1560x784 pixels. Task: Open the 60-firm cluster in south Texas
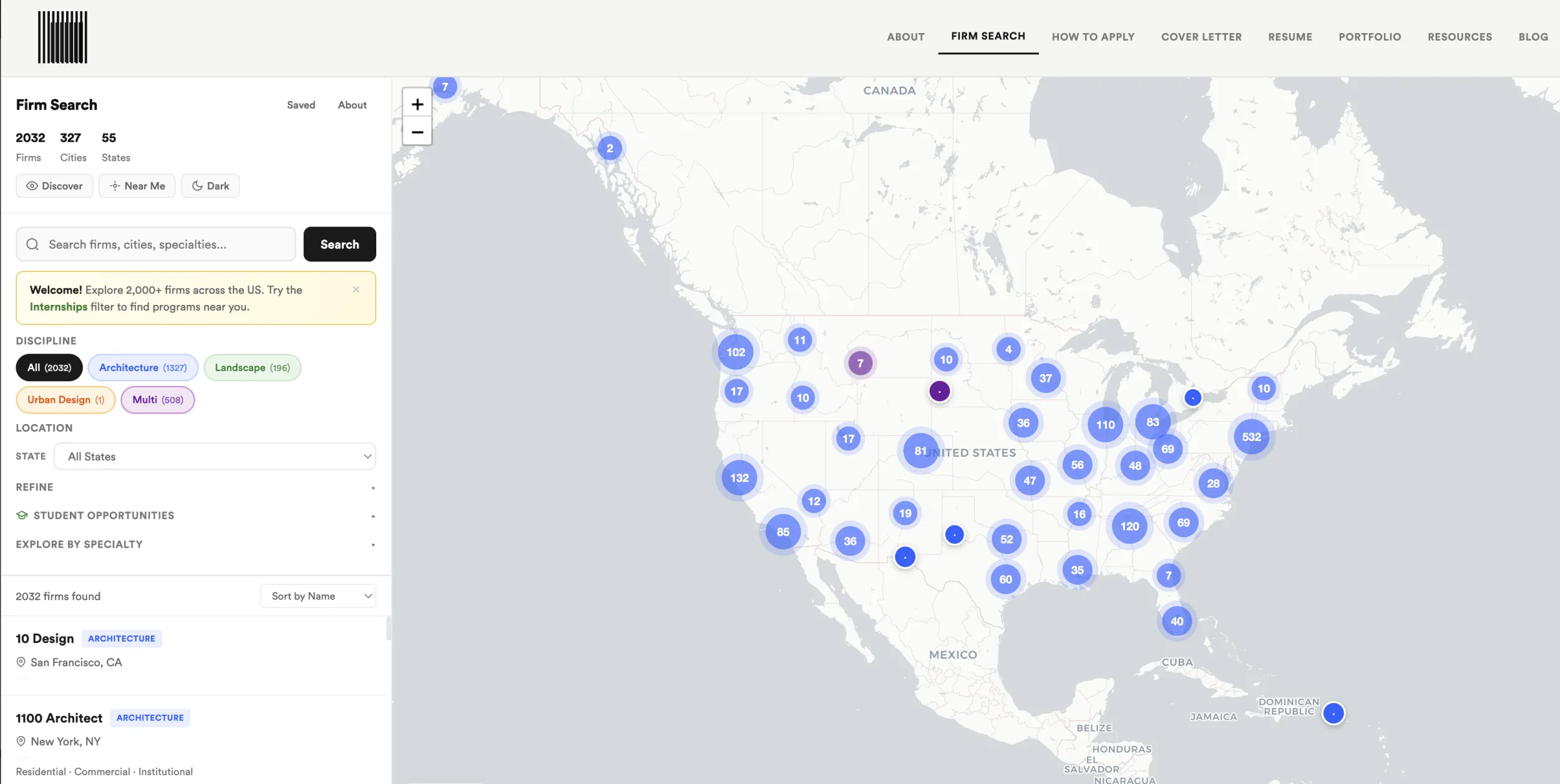[x=1005, y=579]
